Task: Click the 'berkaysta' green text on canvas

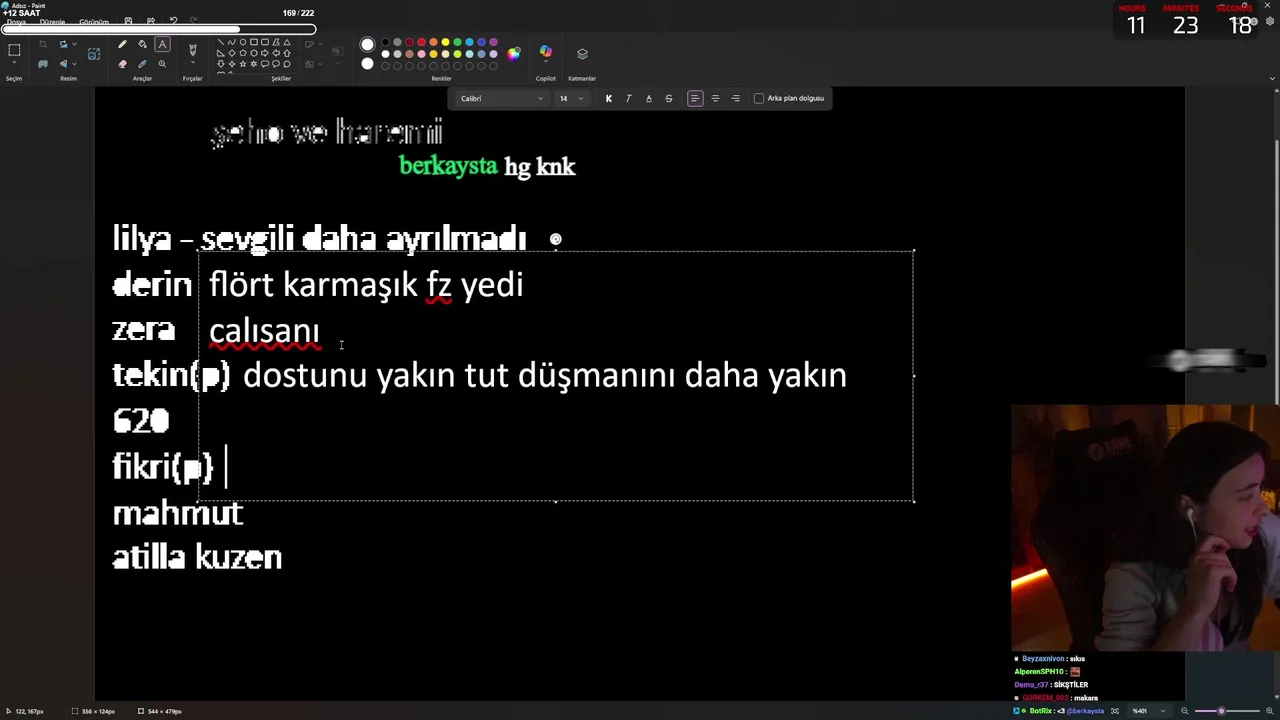Action: (448, 166)
